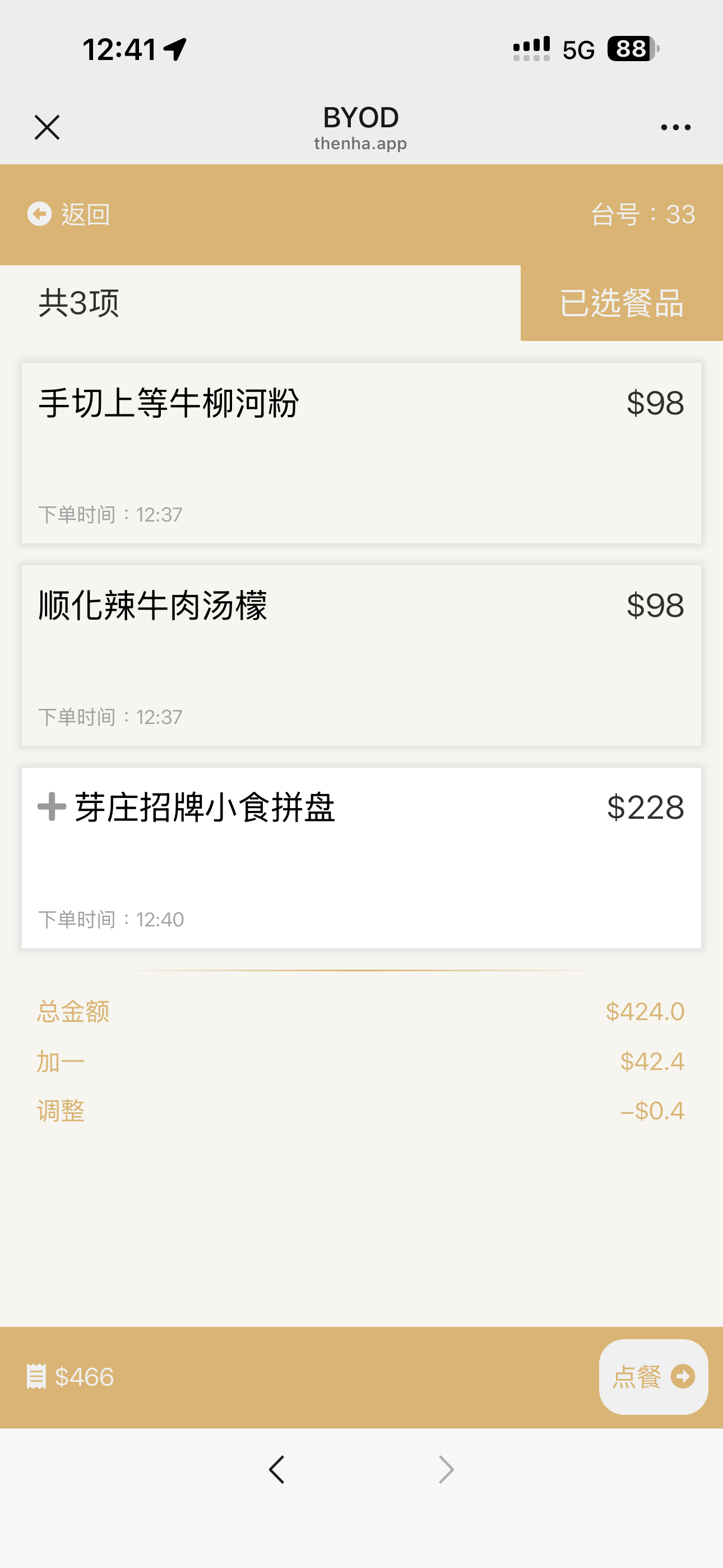
Task: Tap the battery indicator showing 88
Action: pyautogui.click(x=632, y=49)
